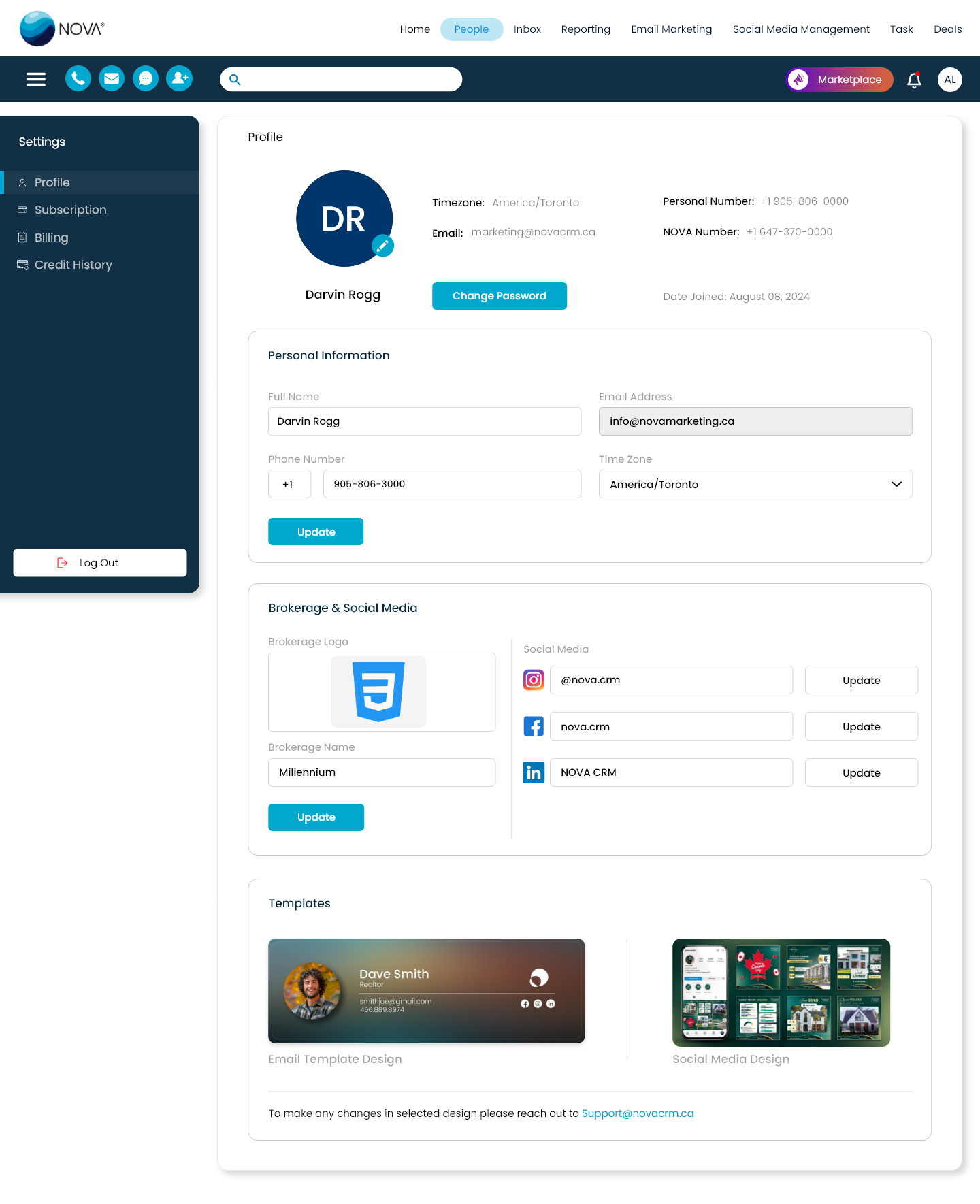
Task: Click the AL user avatar
Action: [949, 80]
